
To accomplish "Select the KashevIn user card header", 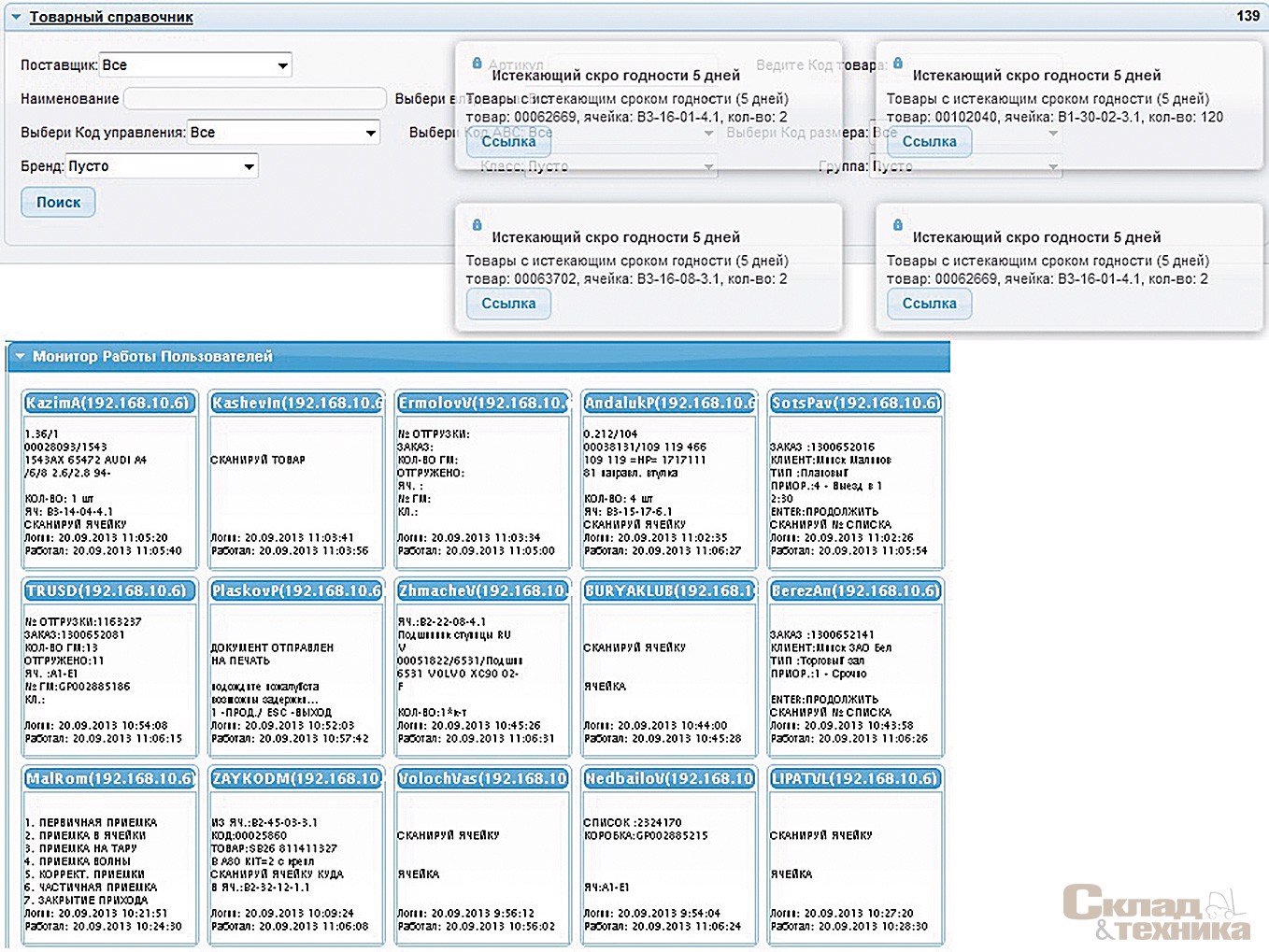I will [x=296, y=404].
